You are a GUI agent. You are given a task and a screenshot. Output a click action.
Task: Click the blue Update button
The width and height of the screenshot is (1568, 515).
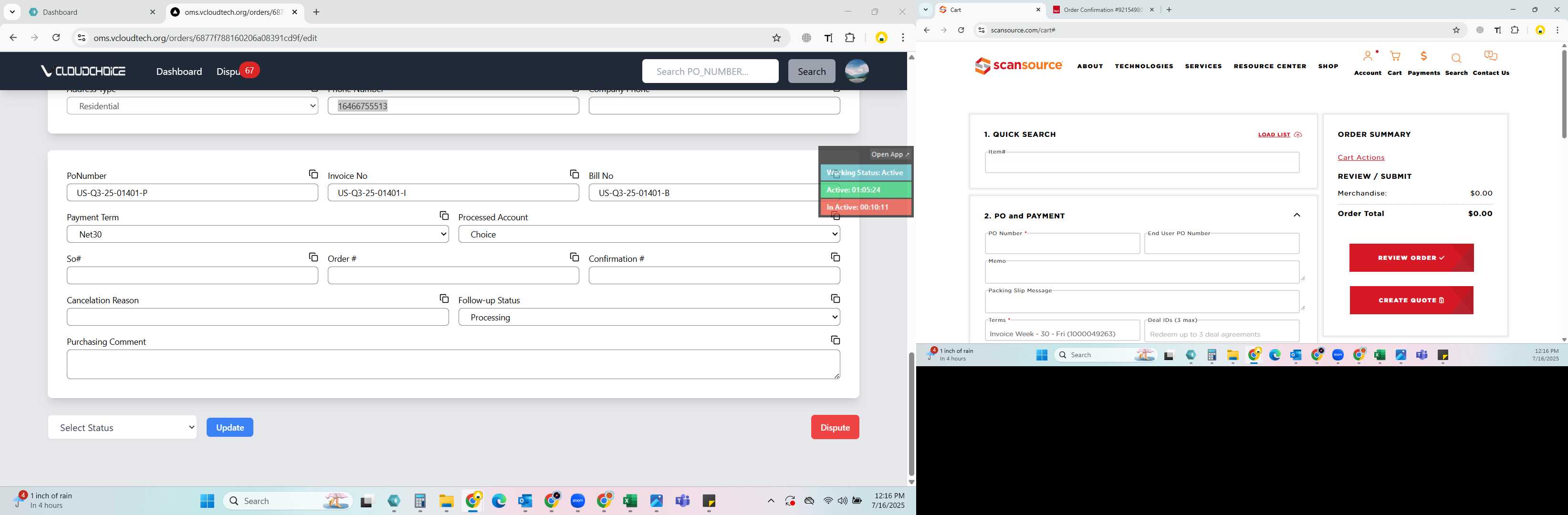230,427
